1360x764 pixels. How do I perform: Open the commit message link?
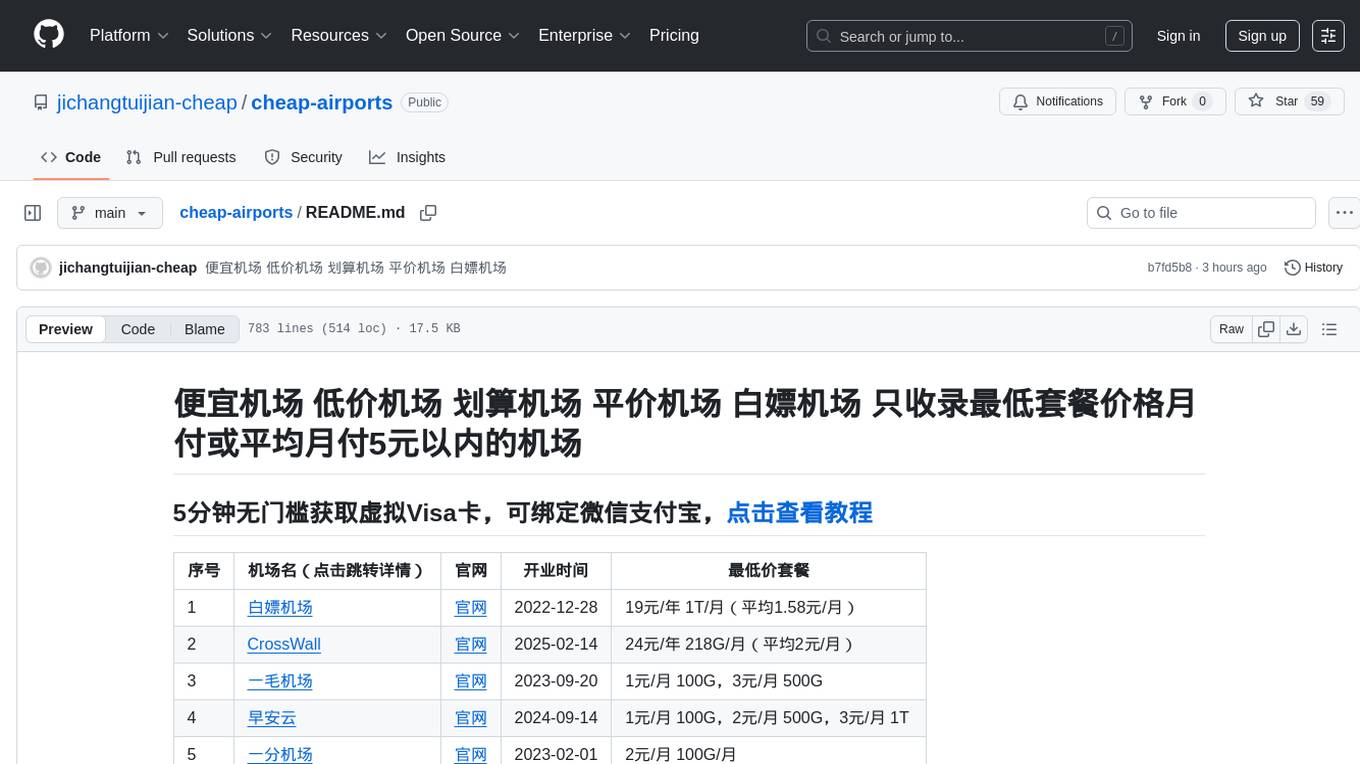[x=355, y=268]
